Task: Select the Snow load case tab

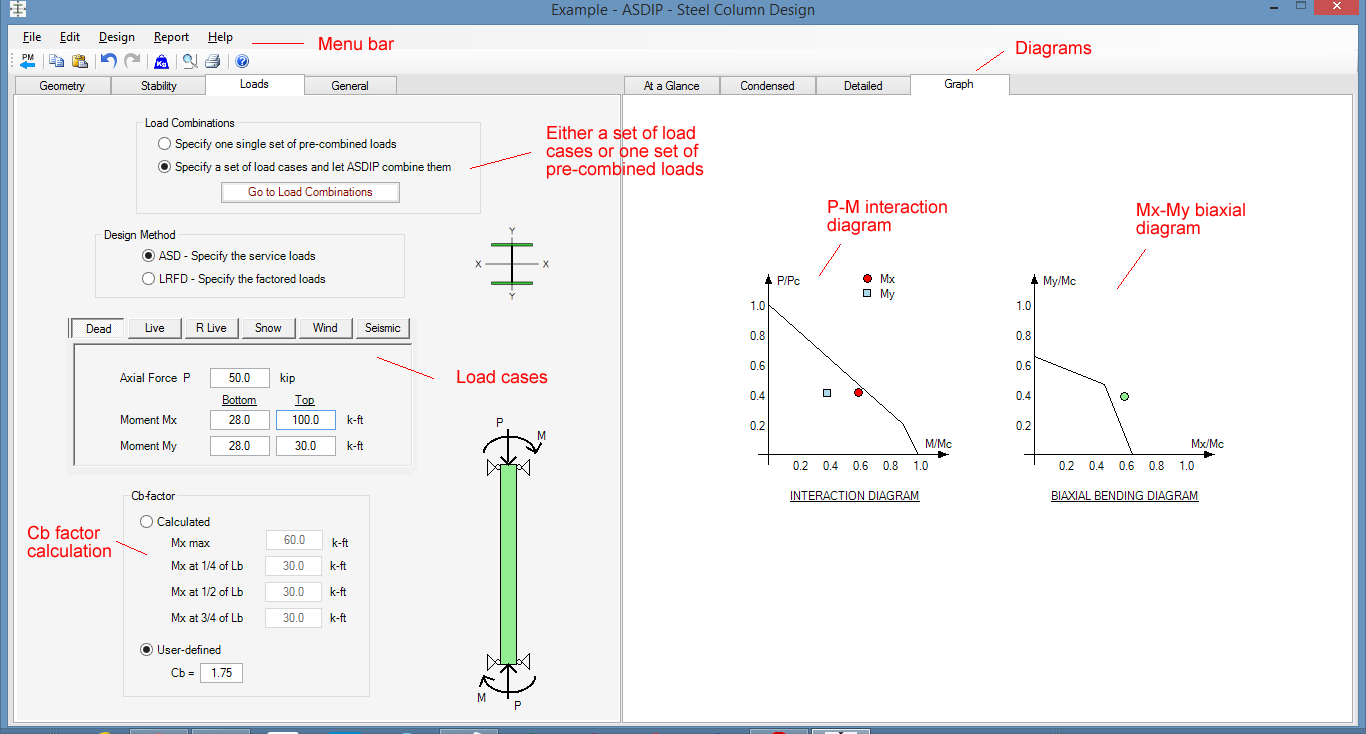Action: [268, 328]
